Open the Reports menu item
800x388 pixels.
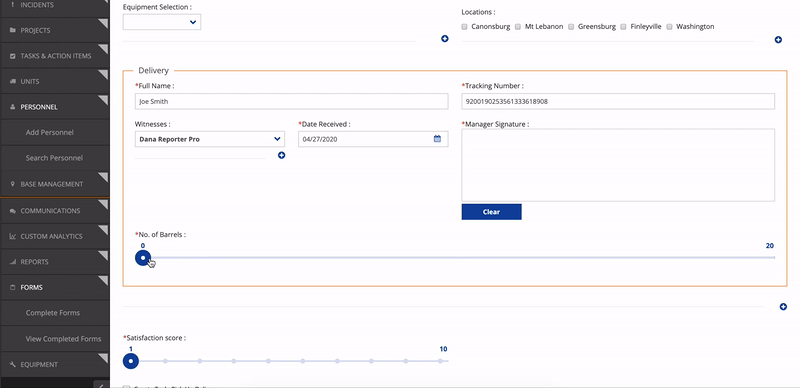(55, 262)
